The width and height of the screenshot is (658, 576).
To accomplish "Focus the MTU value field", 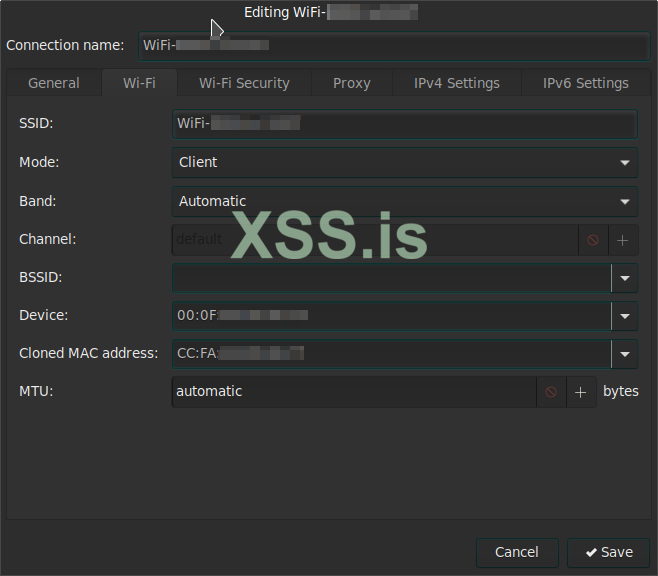I will pyautogui.click(x=353, y=392).
